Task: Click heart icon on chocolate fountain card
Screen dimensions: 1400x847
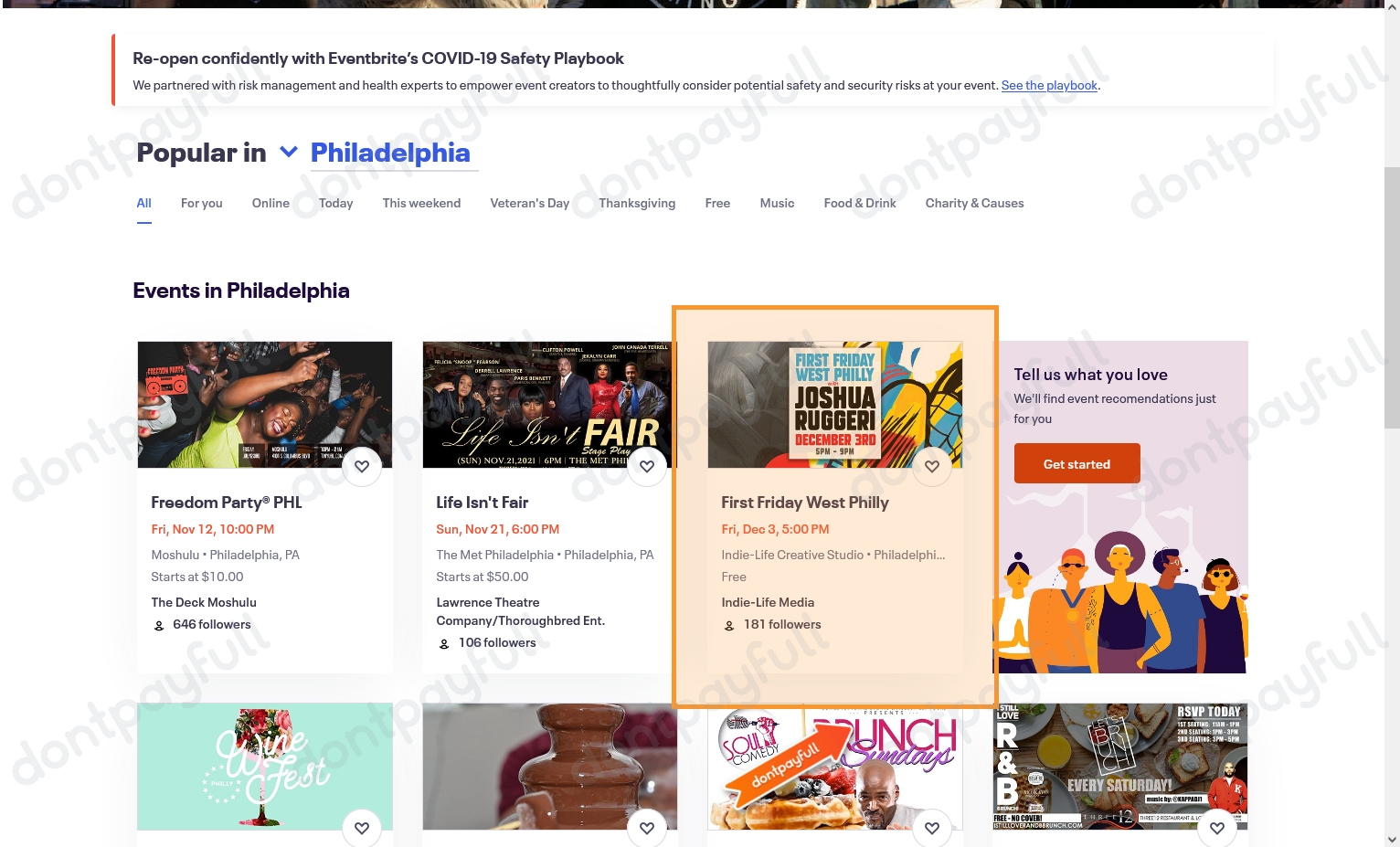Action: [x=647, y=828]
